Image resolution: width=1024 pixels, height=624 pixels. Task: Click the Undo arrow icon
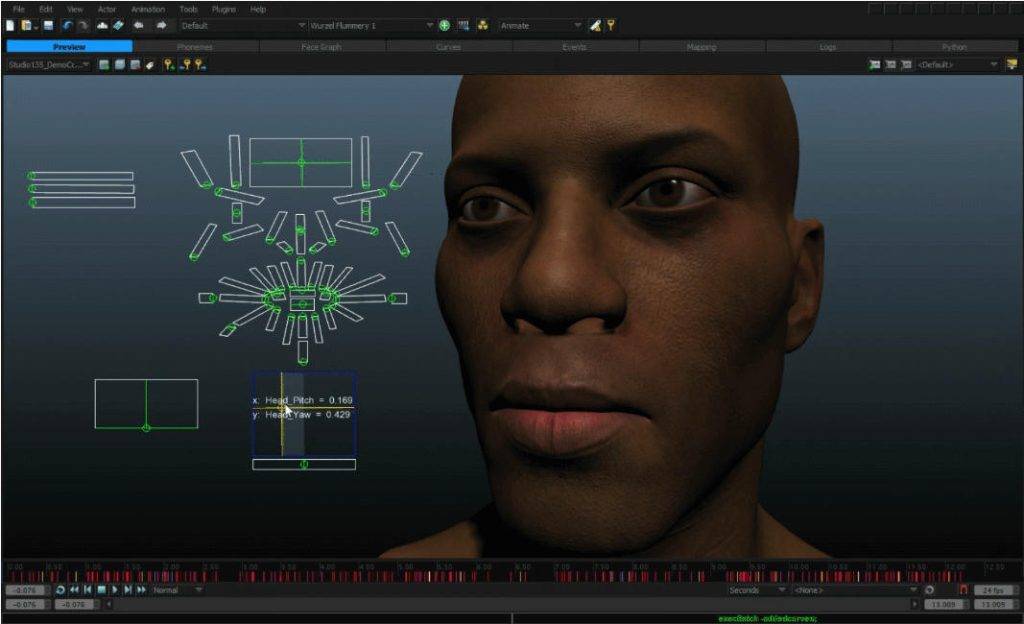(67, 25)
